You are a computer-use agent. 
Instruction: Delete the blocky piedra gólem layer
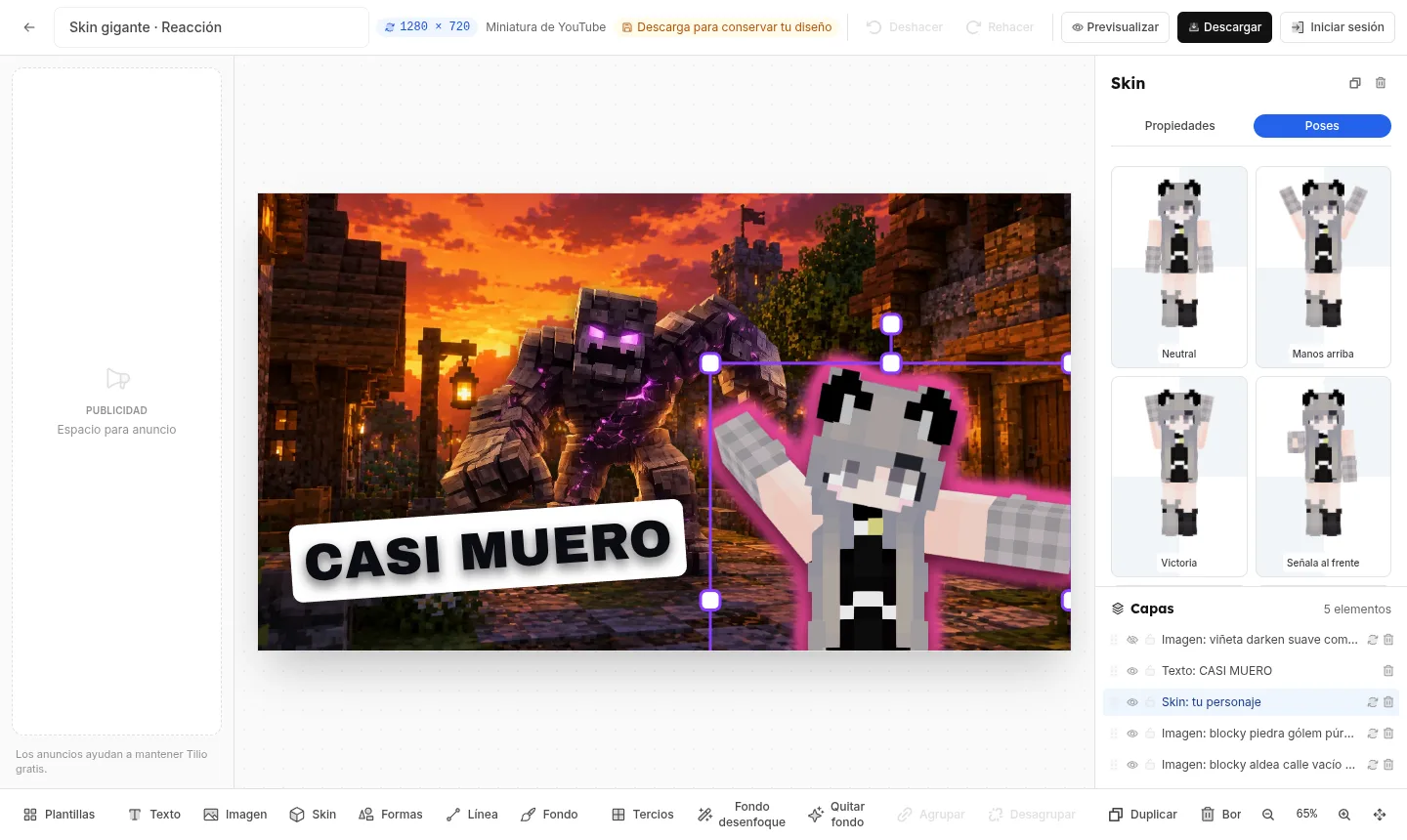pyautogui.click(x=1388, y=734)
